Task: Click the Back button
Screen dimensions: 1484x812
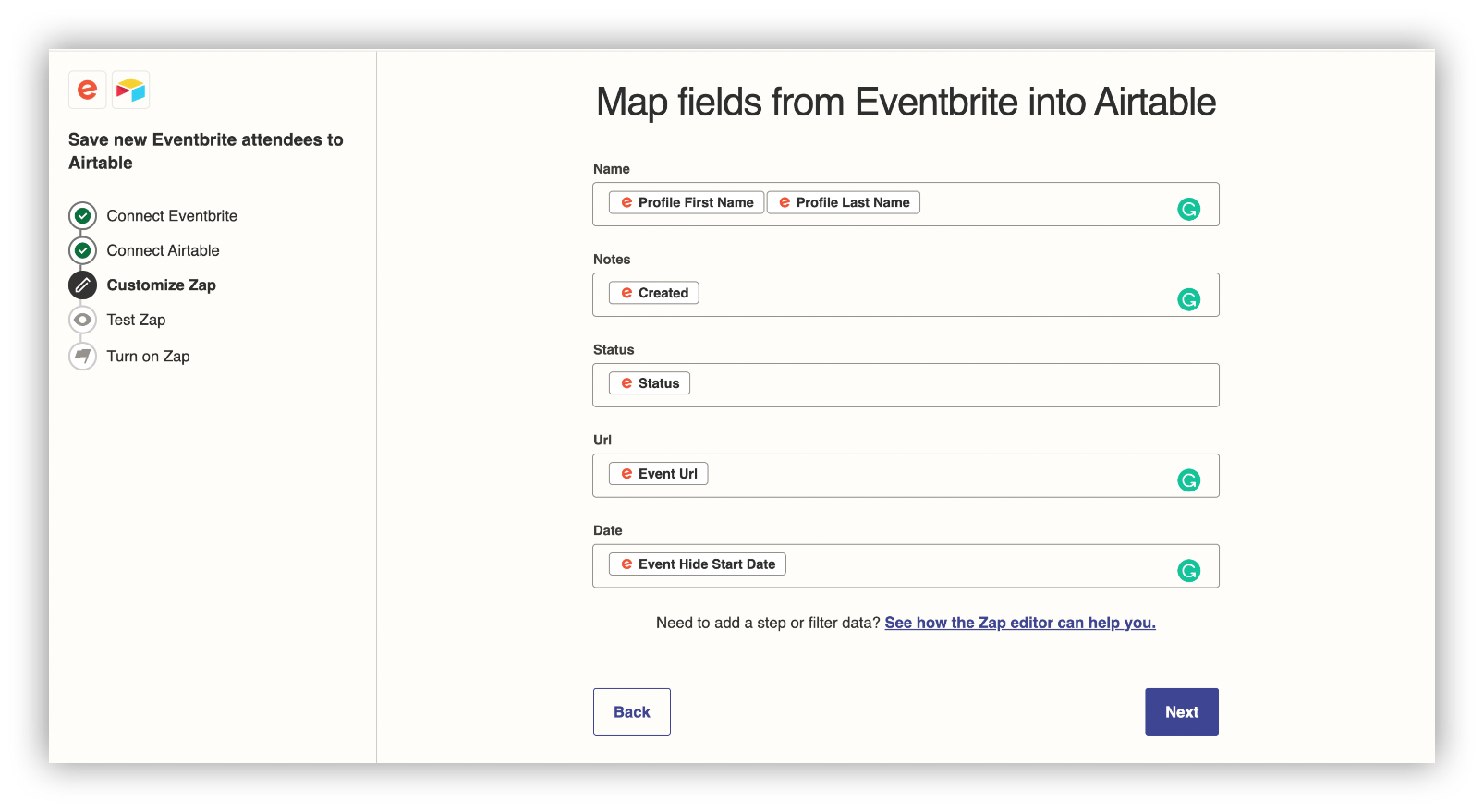Action: (x=632, y=712)
